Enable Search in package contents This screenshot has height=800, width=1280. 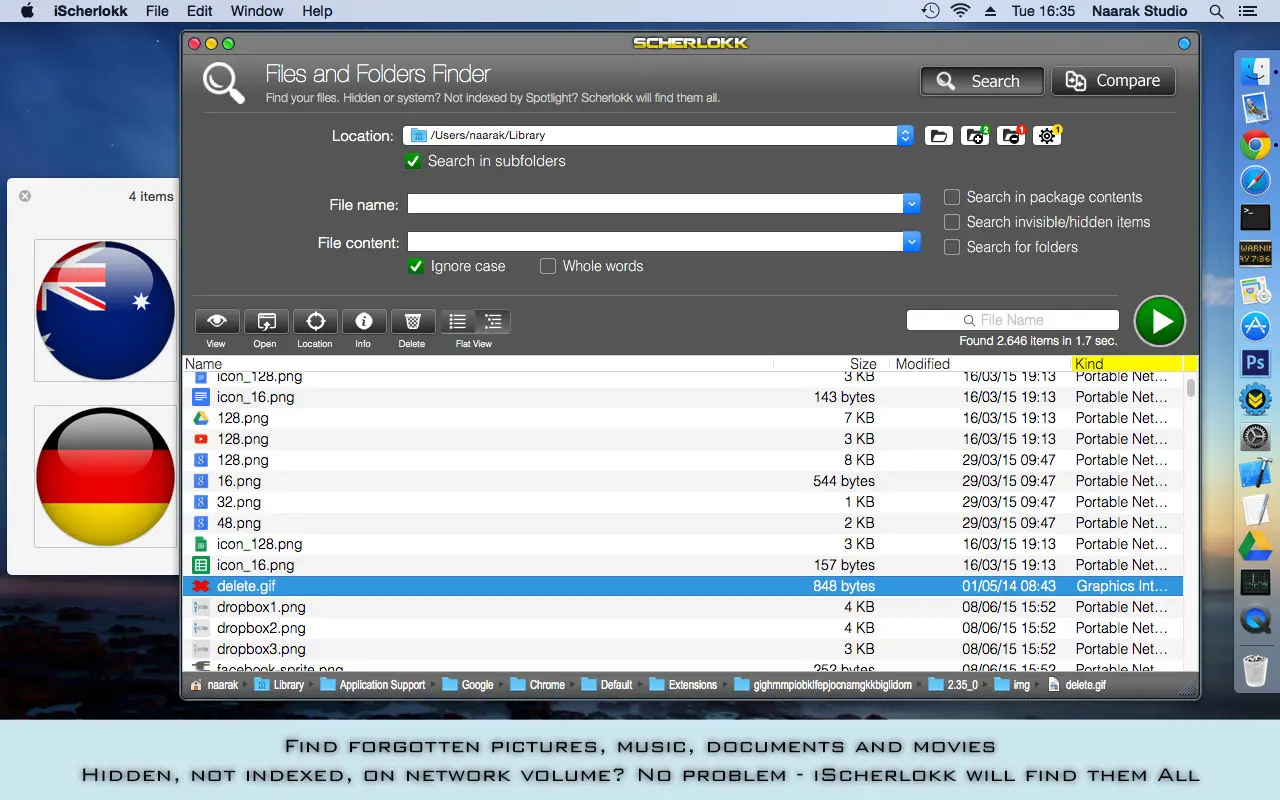coord(952,197)
